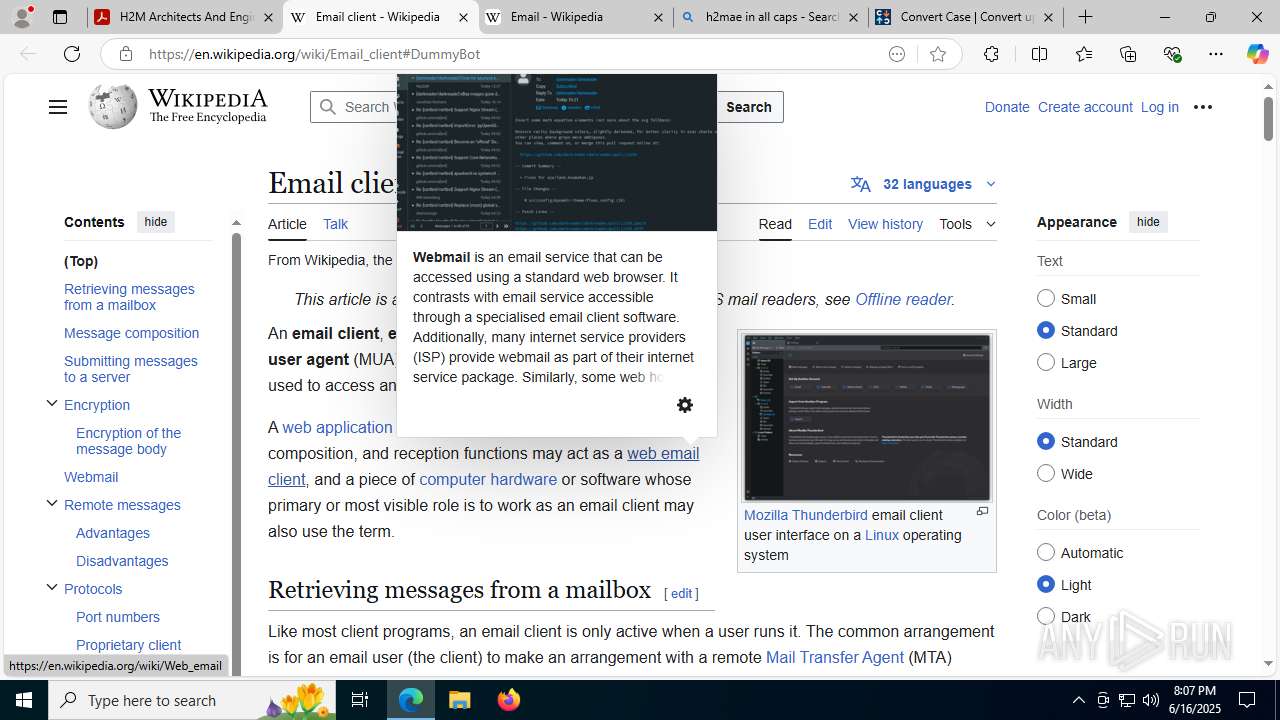Select the Read view tab

pos(775,224)
